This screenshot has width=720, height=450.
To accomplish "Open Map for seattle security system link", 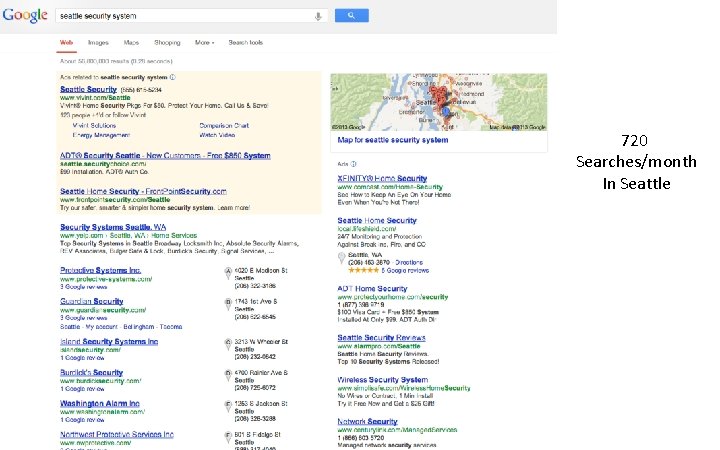I will [393, 140].
